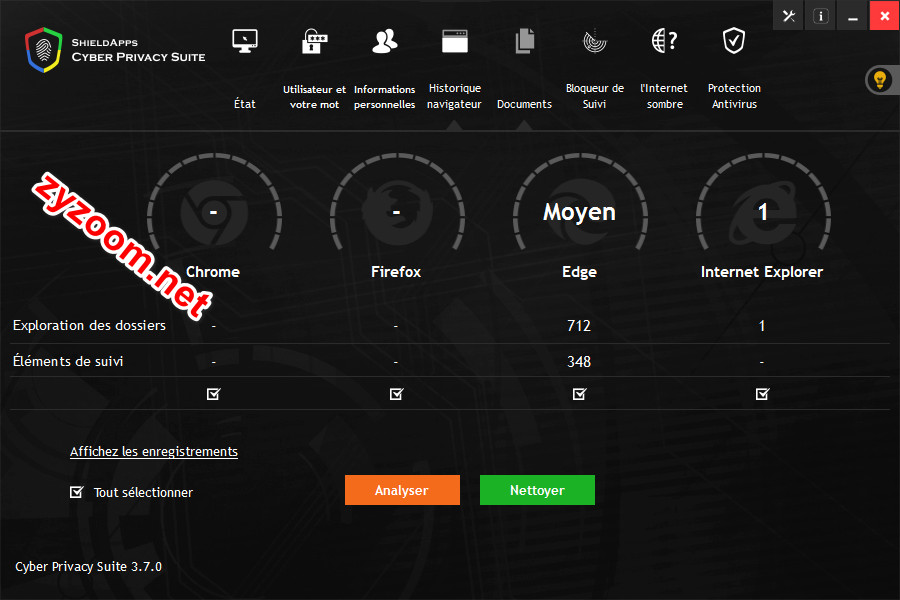
Task: Click the Edge gauge showing Moyen
Action: tap(580, 202)
